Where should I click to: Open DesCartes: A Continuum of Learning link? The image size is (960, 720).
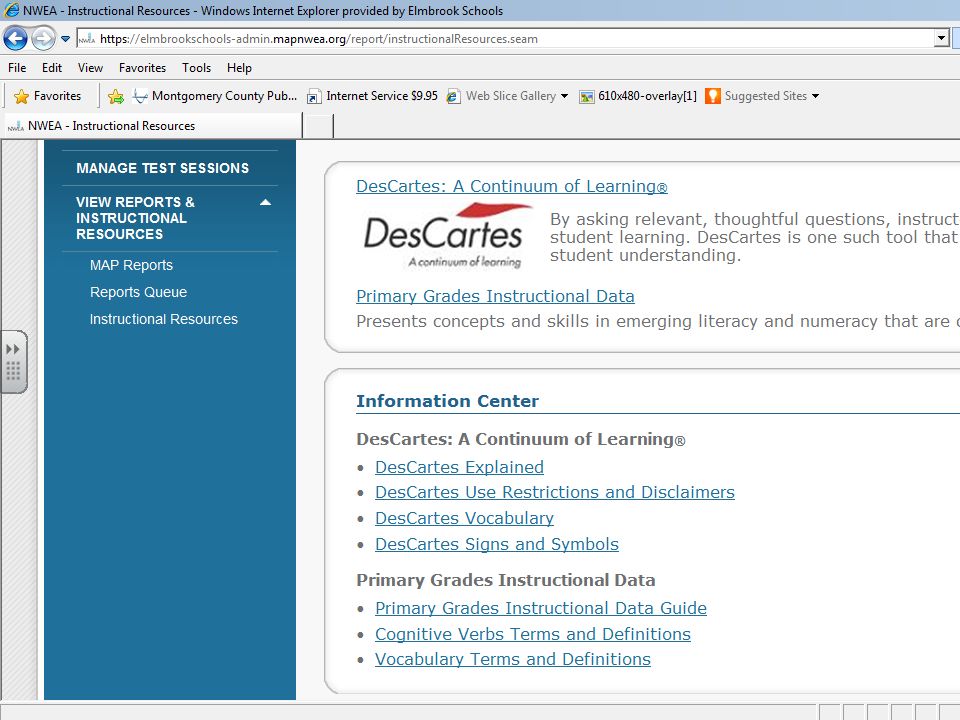coord(512,186)
